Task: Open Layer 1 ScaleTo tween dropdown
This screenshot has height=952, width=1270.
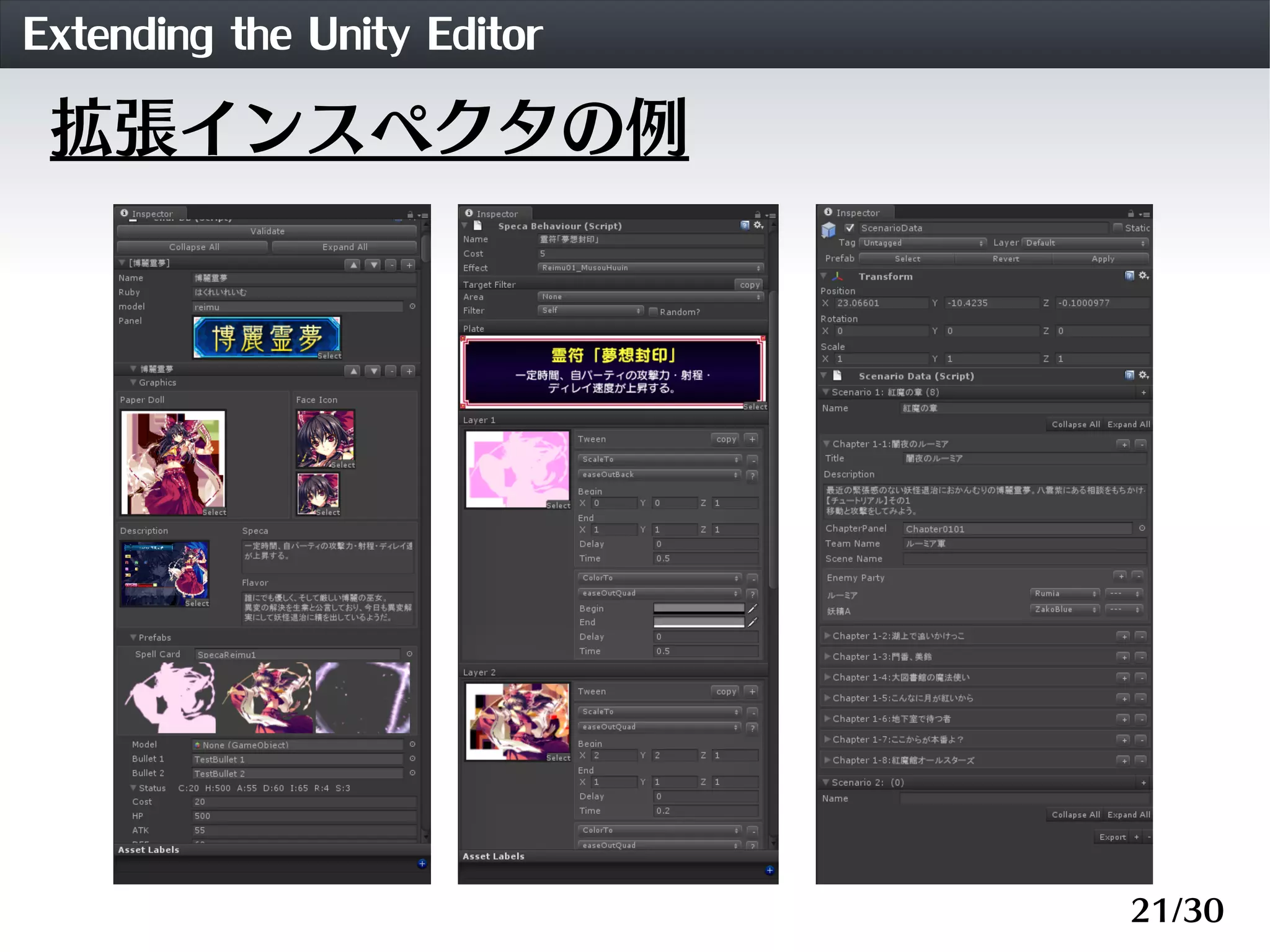Action: tap(660, 460)
